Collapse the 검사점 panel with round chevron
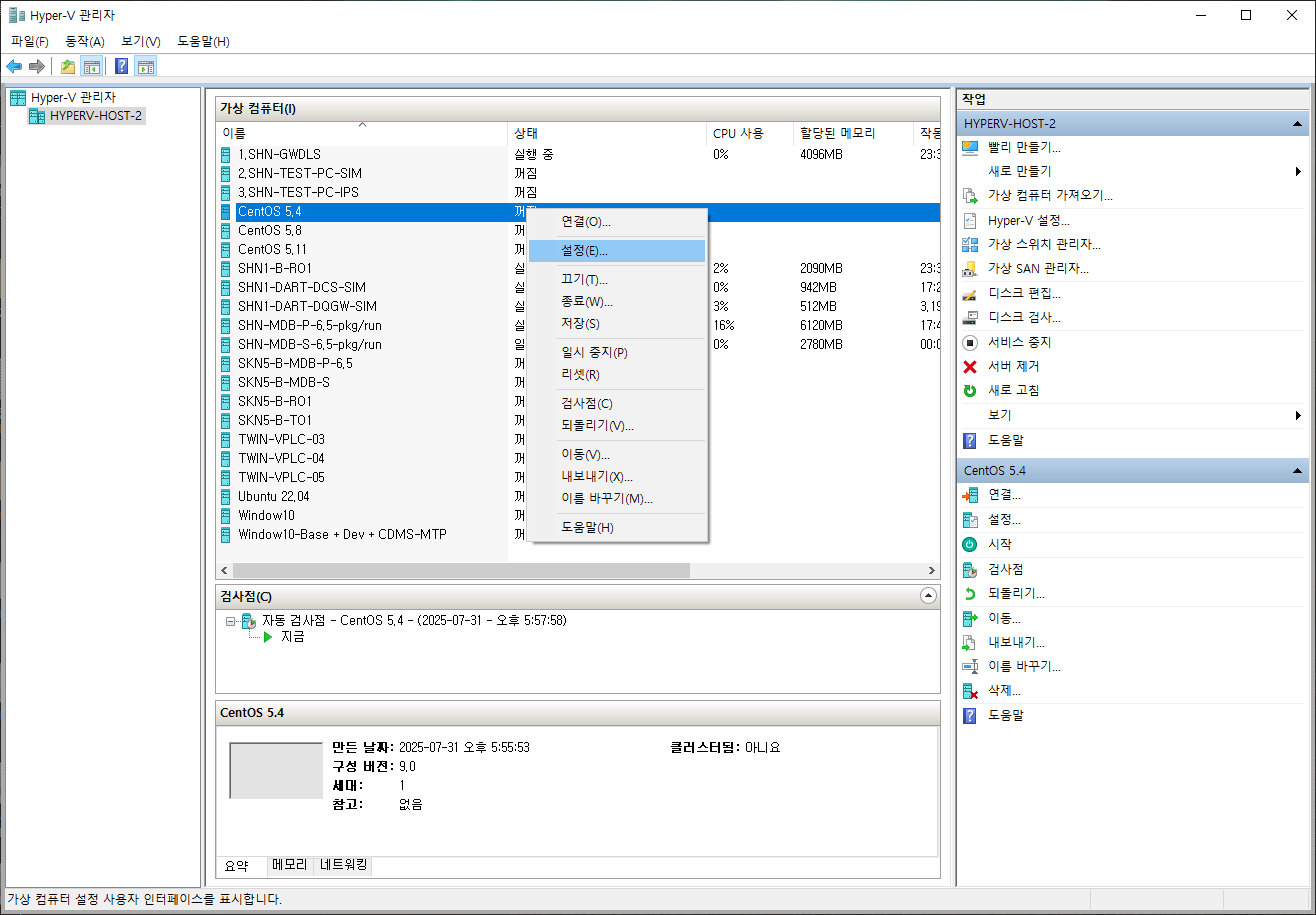 click(x=928, y=596)
